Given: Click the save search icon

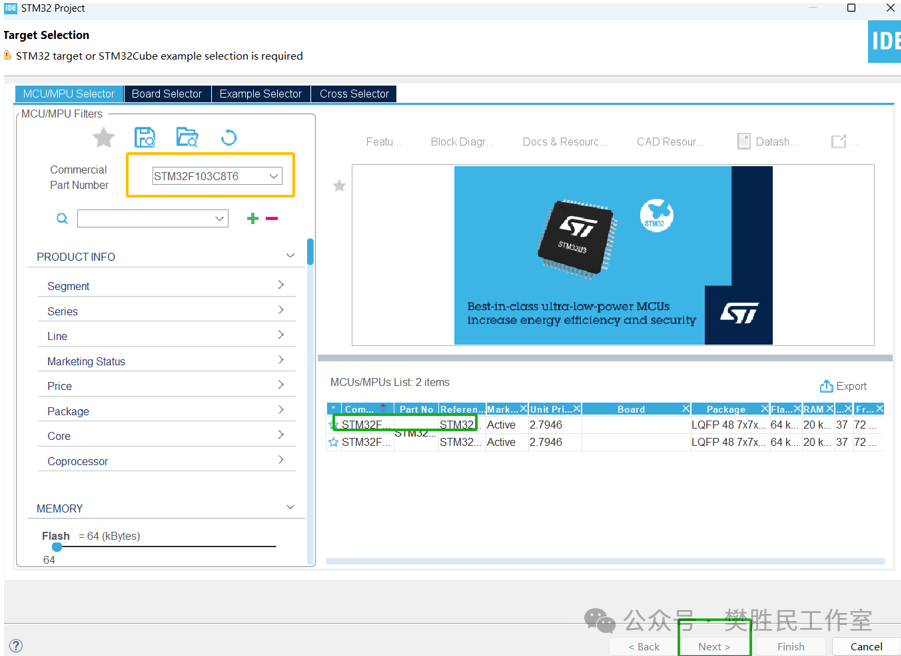Looking at the screenshot, I should (x=145, y=138).
